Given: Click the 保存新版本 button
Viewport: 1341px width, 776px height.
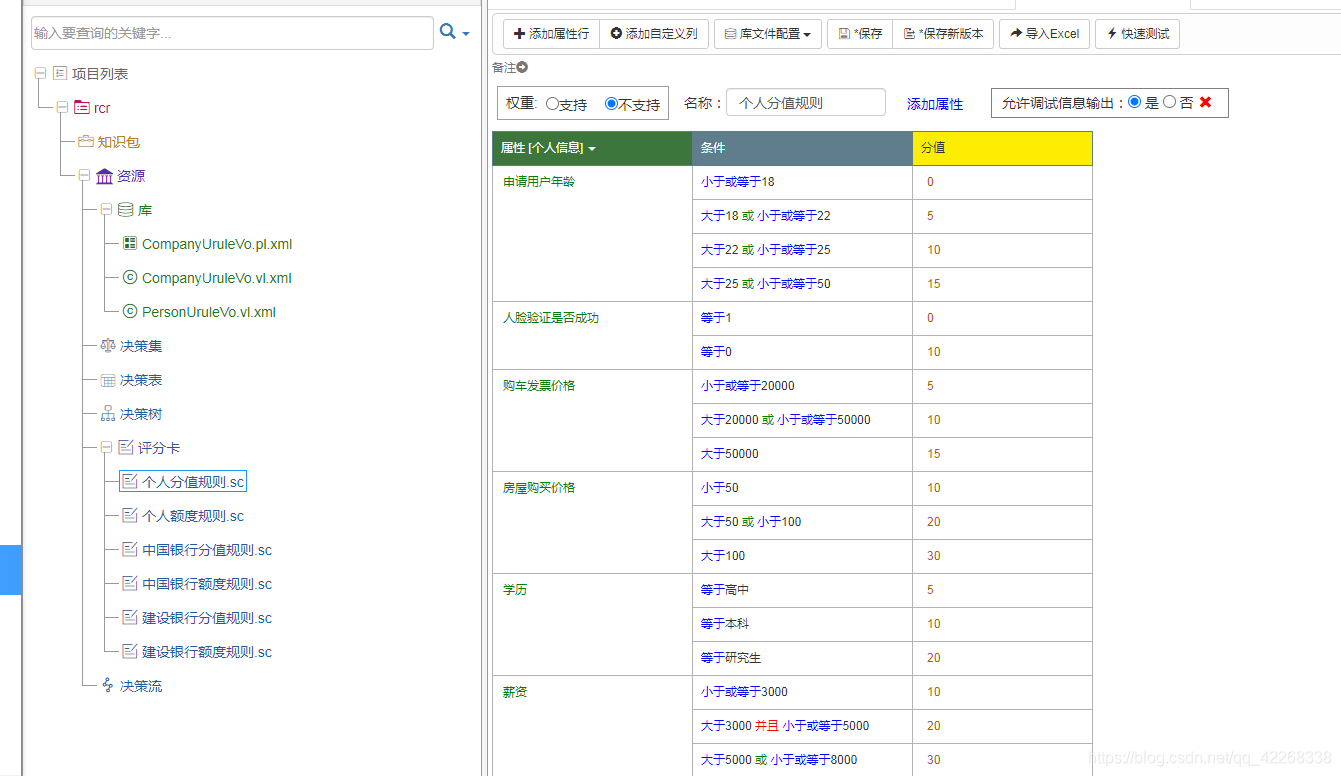Looking at the screenshot, I should (x=943, y=34).
